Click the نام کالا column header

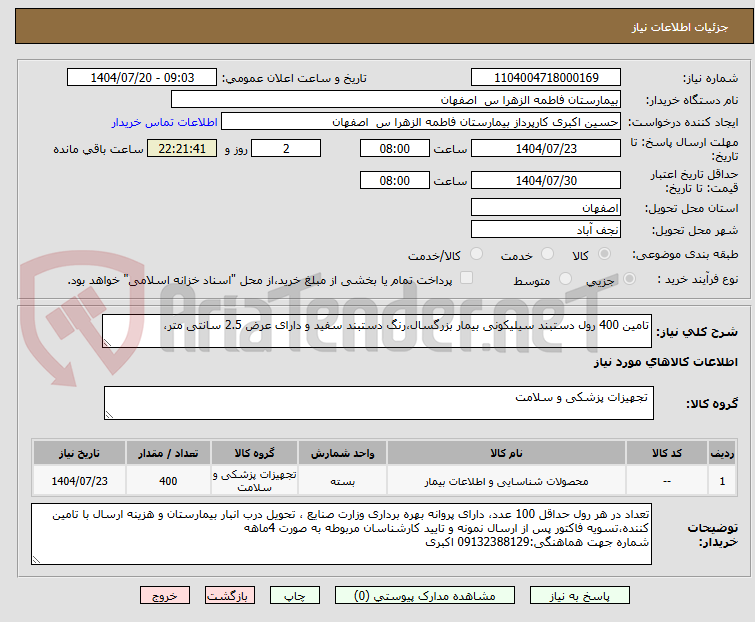point(506,453)
